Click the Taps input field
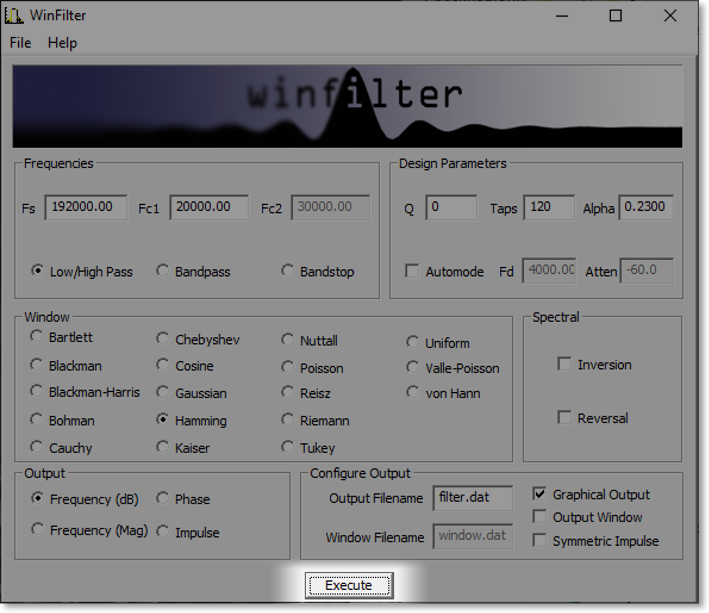Viewport: 709px width, 613px height. point(547,208)
